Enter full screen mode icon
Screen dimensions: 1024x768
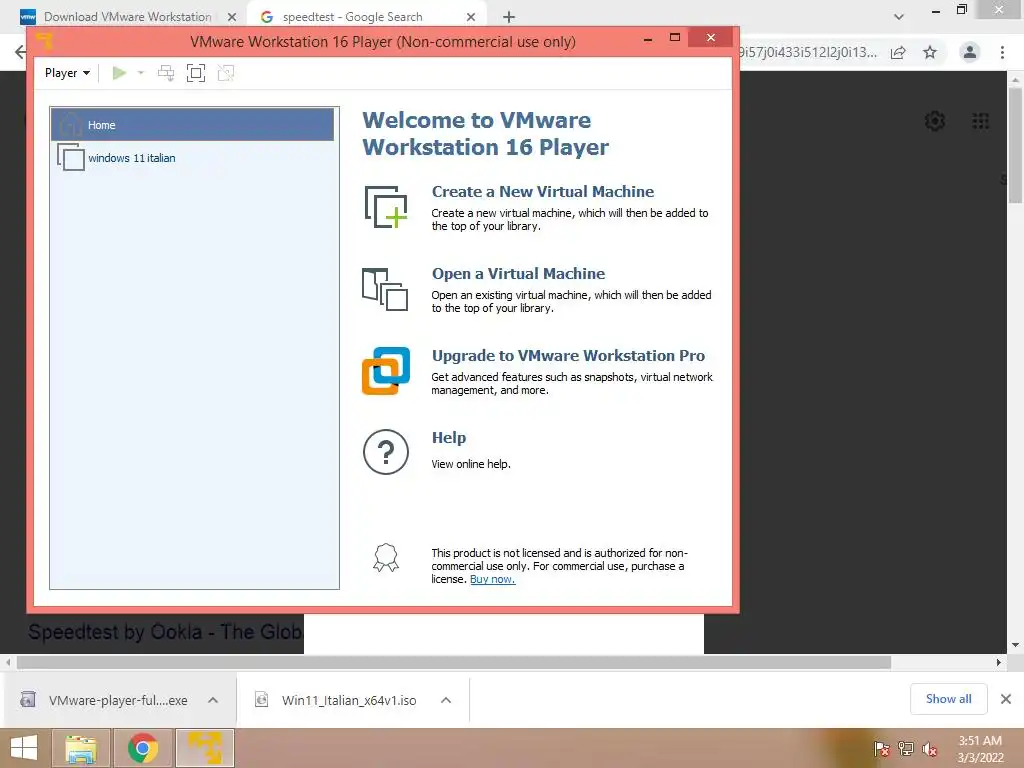[x=196, y=72]
